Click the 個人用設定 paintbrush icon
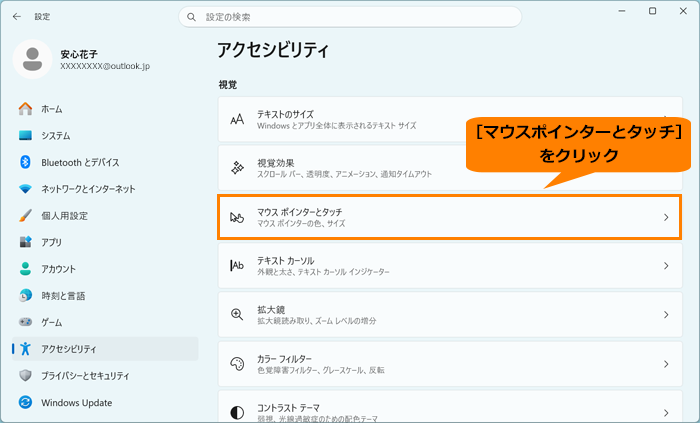The height and width of the screenshot is (423, 700). (25, 216)
